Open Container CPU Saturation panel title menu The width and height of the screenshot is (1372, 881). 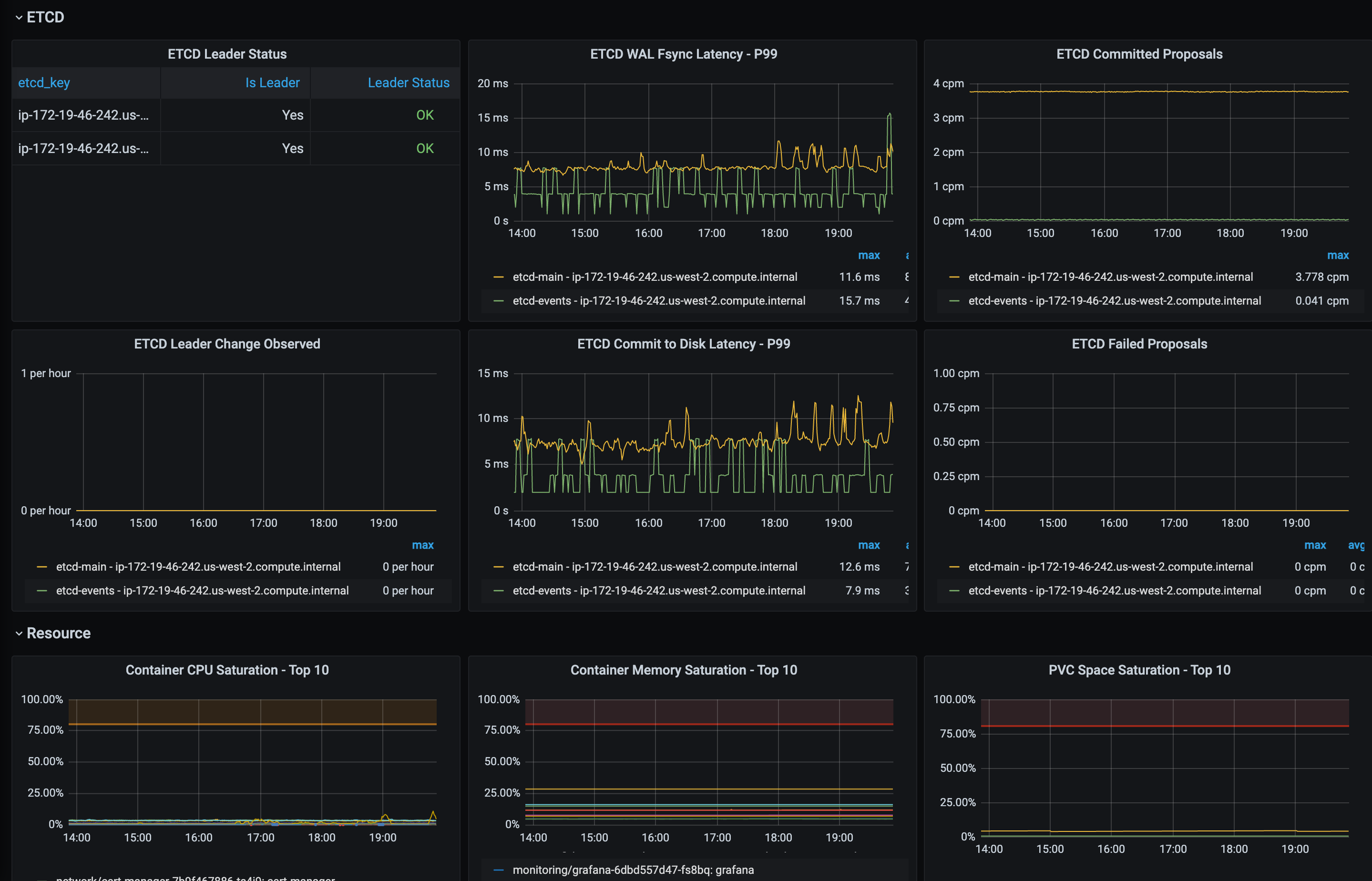click(x=227, y=670)
